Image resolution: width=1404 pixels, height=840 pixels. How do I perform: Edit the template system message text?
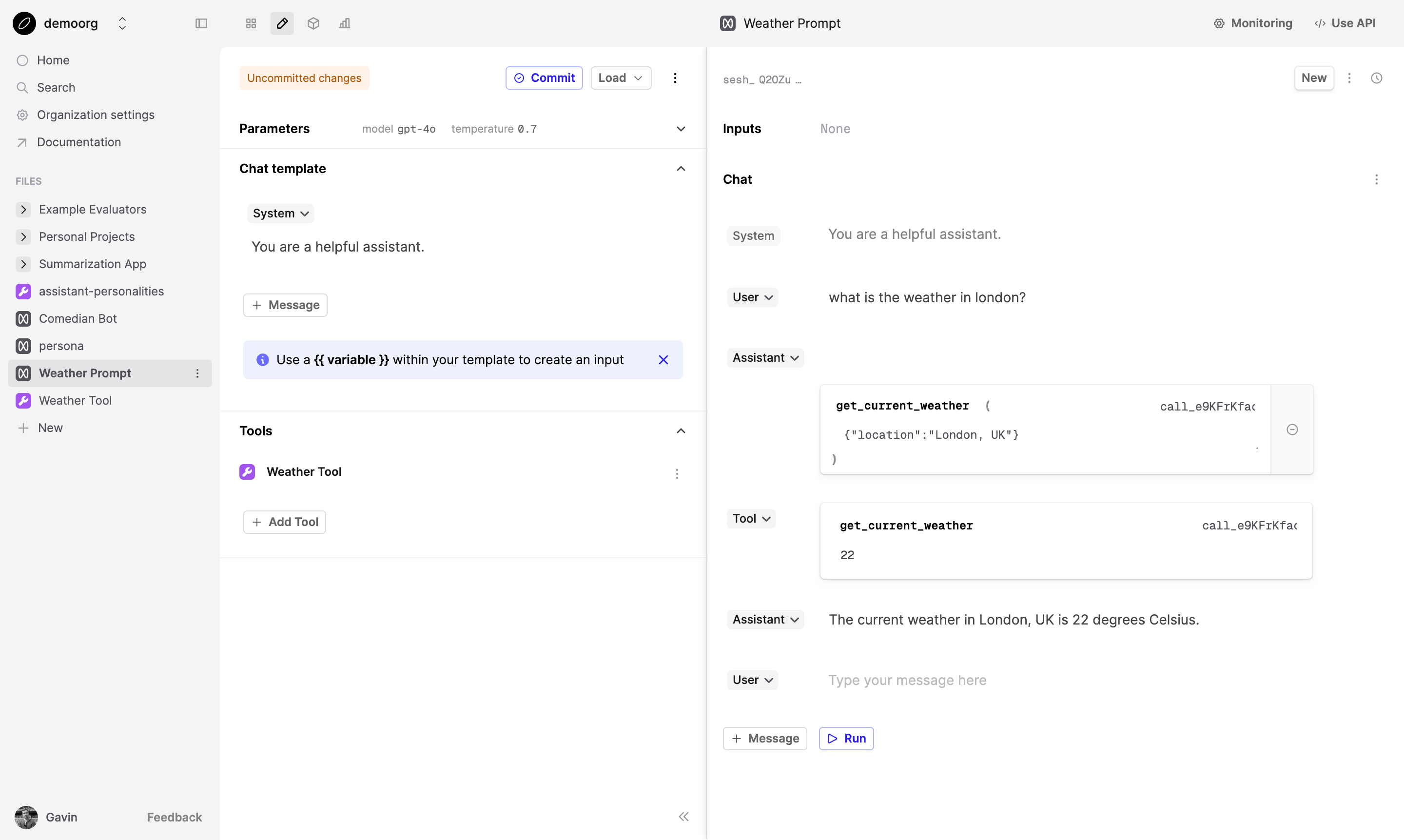pos(338,247)
